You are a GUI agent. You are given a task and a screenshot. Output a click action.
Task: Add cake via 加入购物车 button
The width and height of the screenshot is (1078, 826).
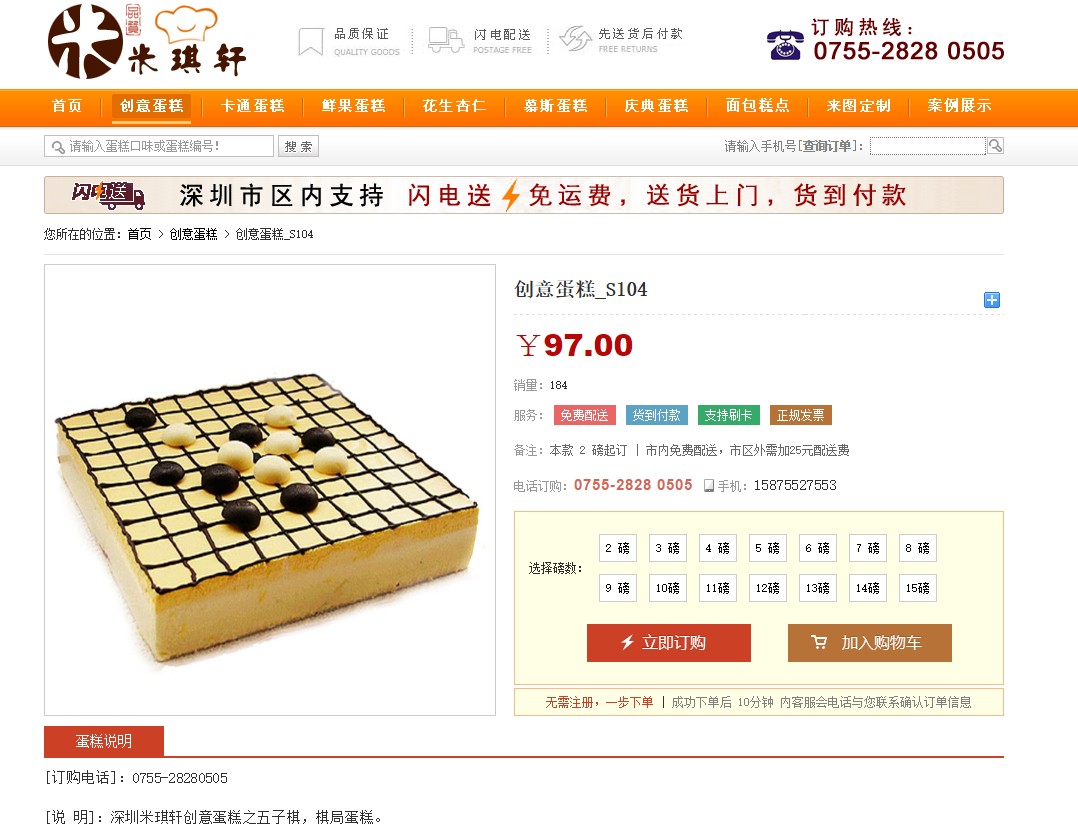(x=870, y=643)
